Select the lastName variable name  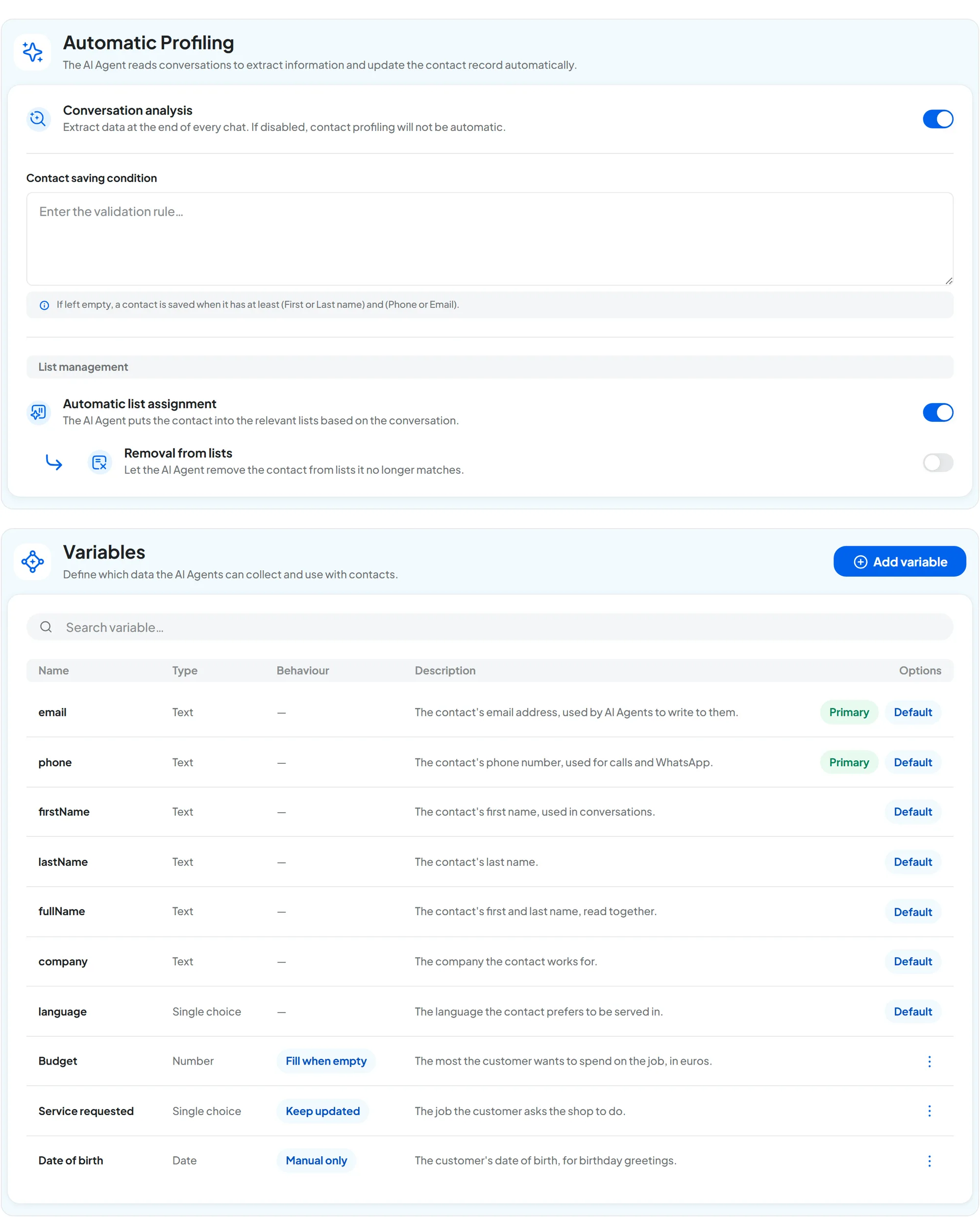click(x=63, y=862)
